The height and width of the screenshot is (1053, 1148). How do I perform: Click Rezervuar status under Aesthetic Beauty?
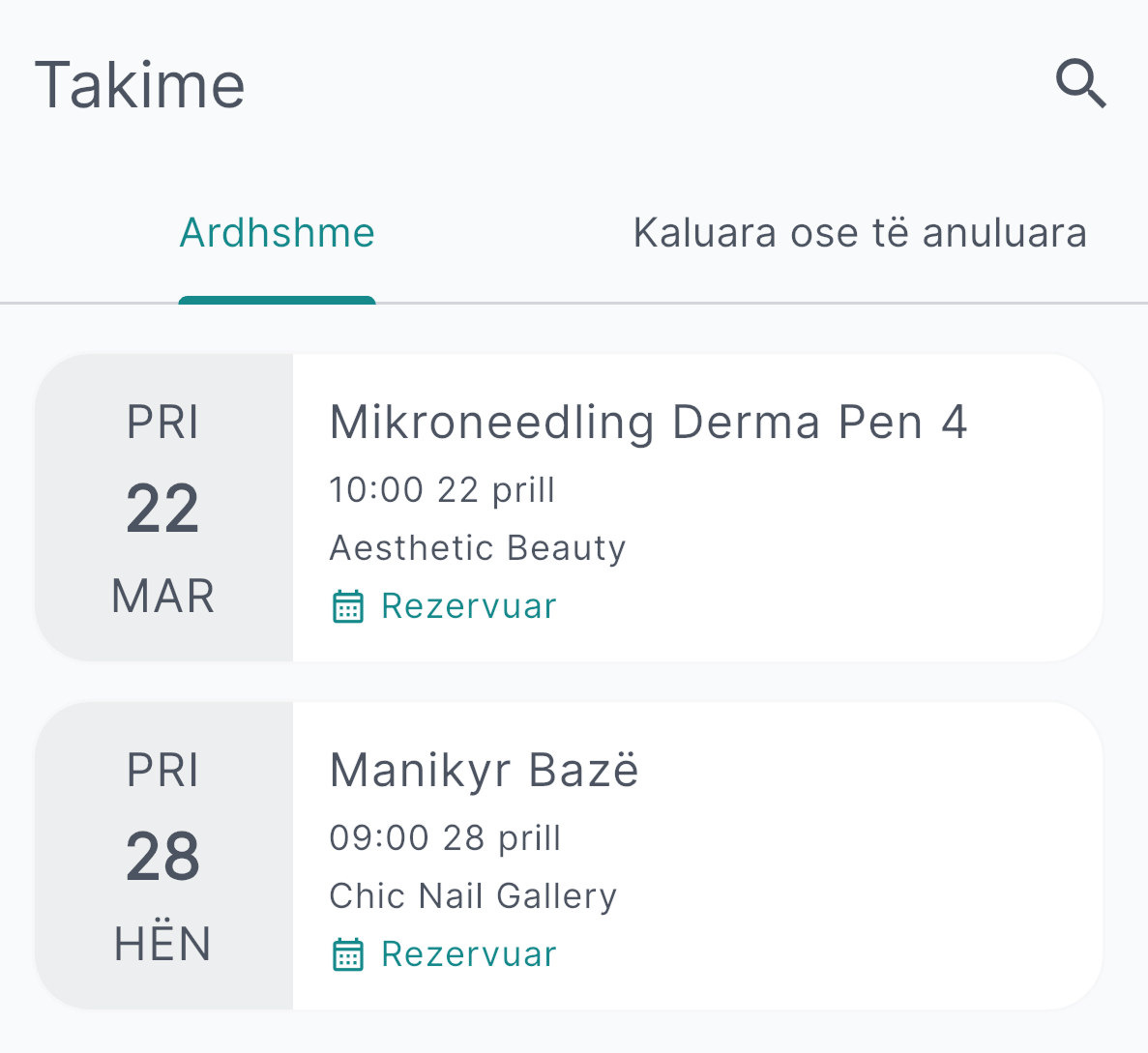click(469, 606)
